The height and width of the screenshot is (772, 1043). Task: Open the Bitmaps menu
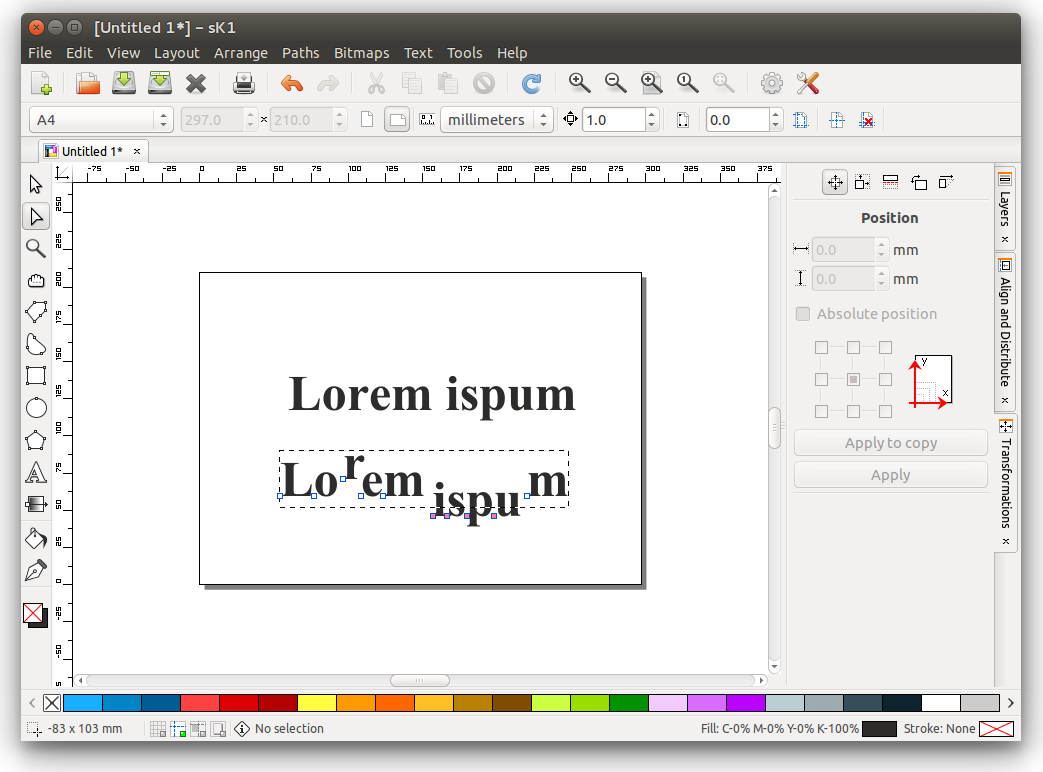361,53
